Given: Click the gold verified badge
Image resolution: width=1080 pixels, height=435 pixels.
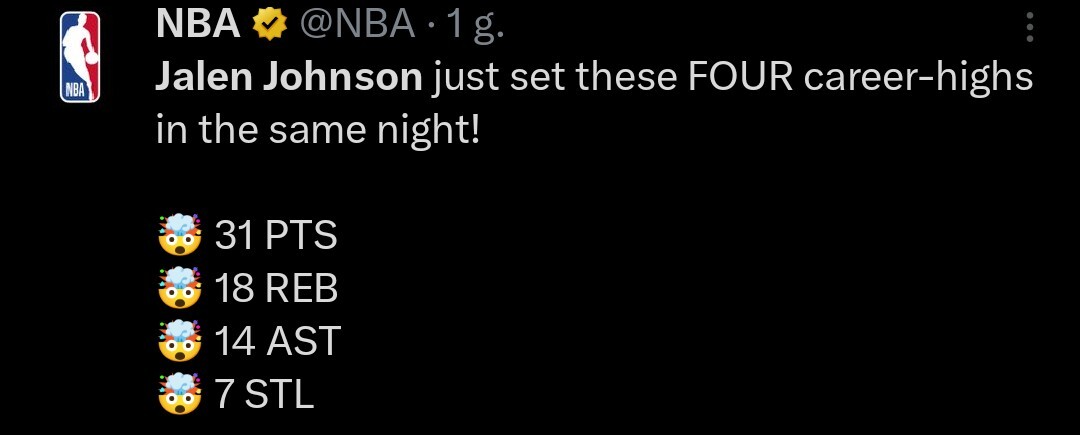Looking at the screenshot, I should [x=267, y=26].
